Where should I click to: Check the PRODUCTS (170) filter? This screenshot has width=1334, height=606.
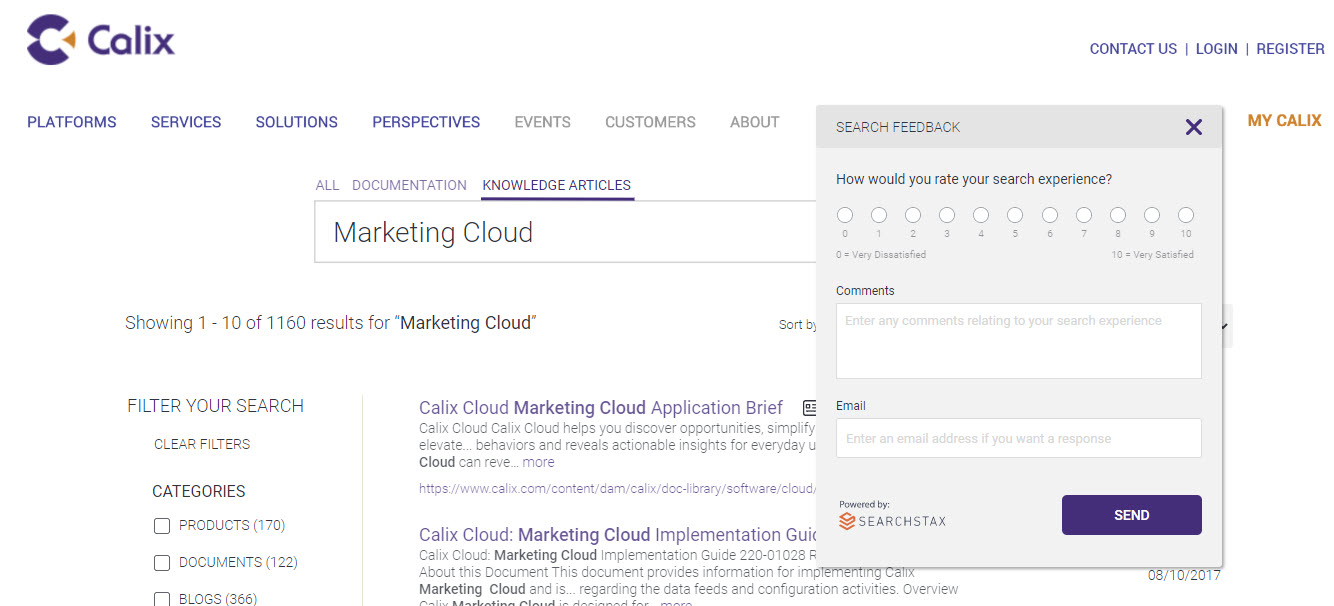coord(161,525)
